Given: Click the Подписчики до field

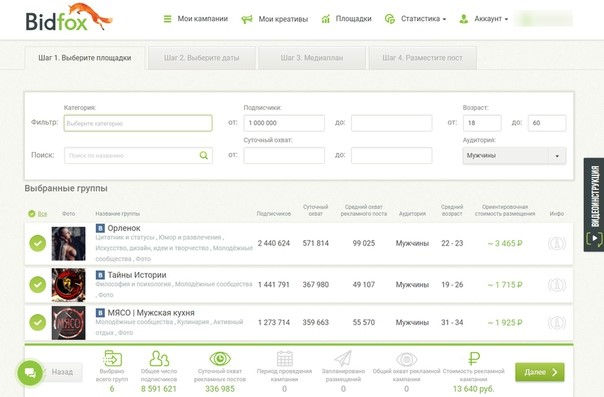Looking at the screenshot, I should pos(391,123).
